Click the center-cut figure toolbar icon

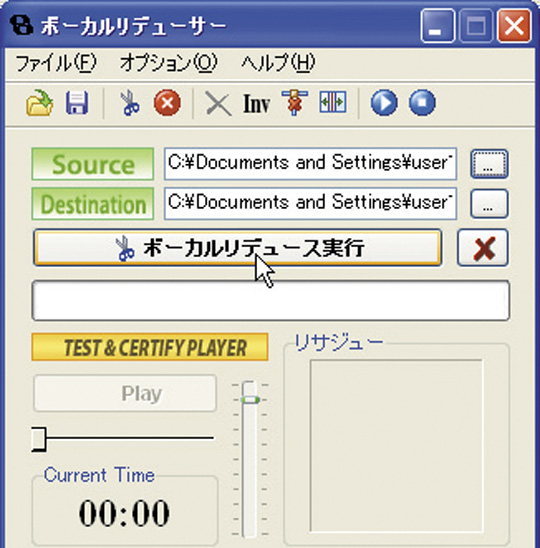[295, 102]
